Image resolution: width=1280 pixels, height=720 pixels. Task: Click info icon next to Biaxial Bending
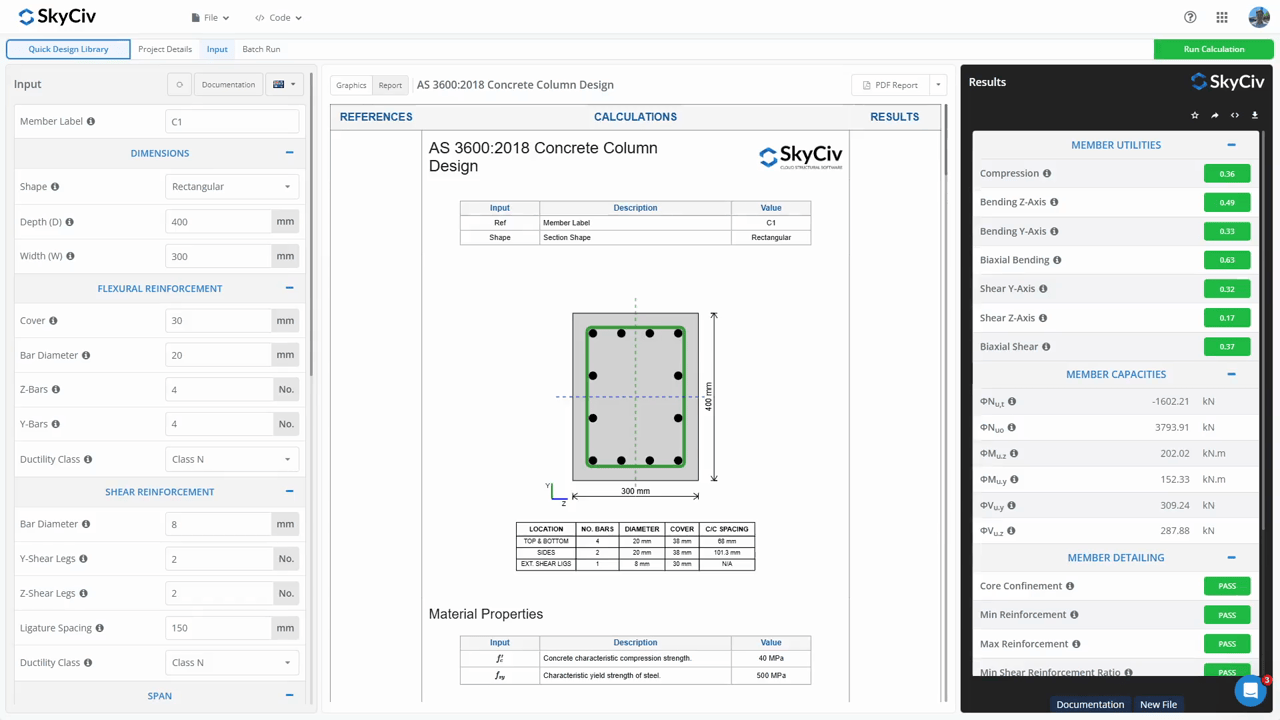coord(1057,260)
